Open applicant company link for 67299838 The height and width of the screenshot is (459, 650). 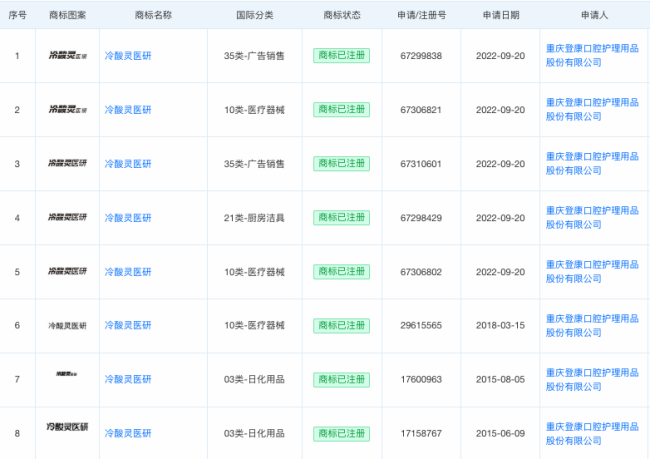pyautogui.click(x=592, y=56)
